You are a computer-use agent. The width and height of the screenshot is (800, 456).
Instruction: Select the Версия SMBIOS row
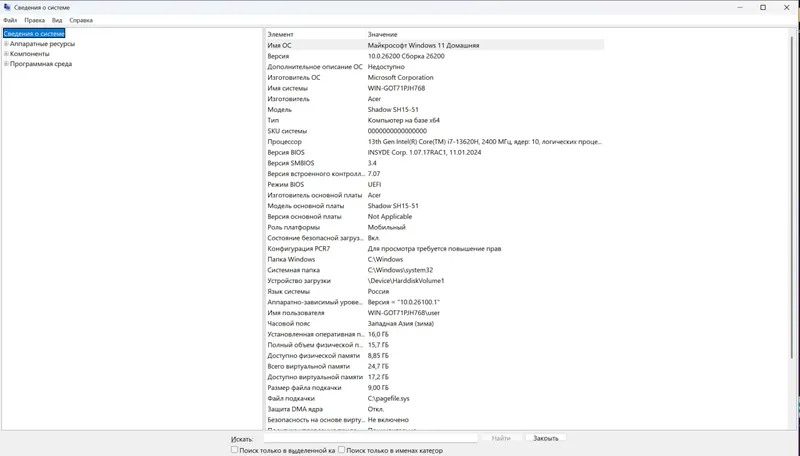tap(435, 163)
